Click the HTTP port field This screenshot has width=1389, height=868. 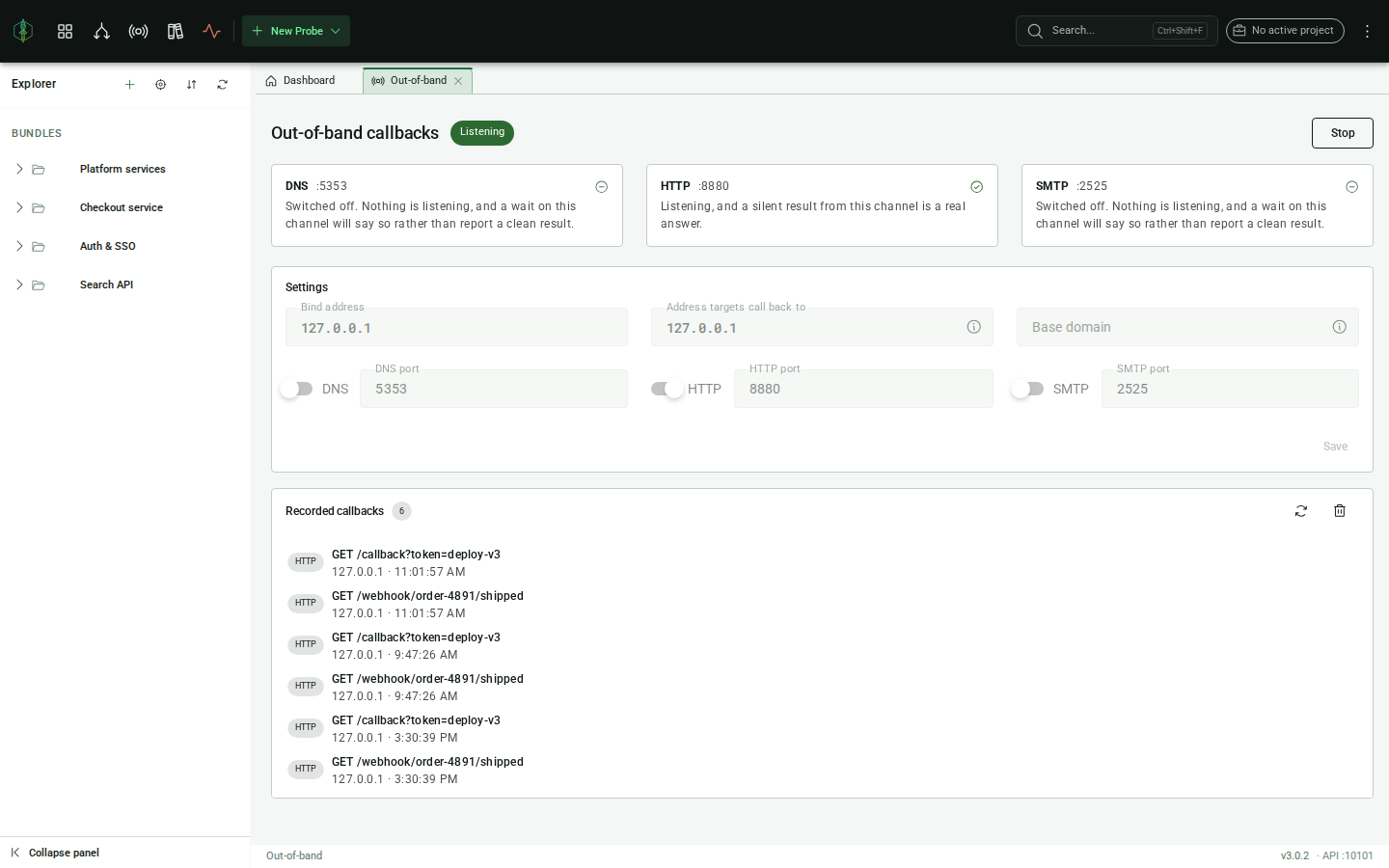coord(863,389)
